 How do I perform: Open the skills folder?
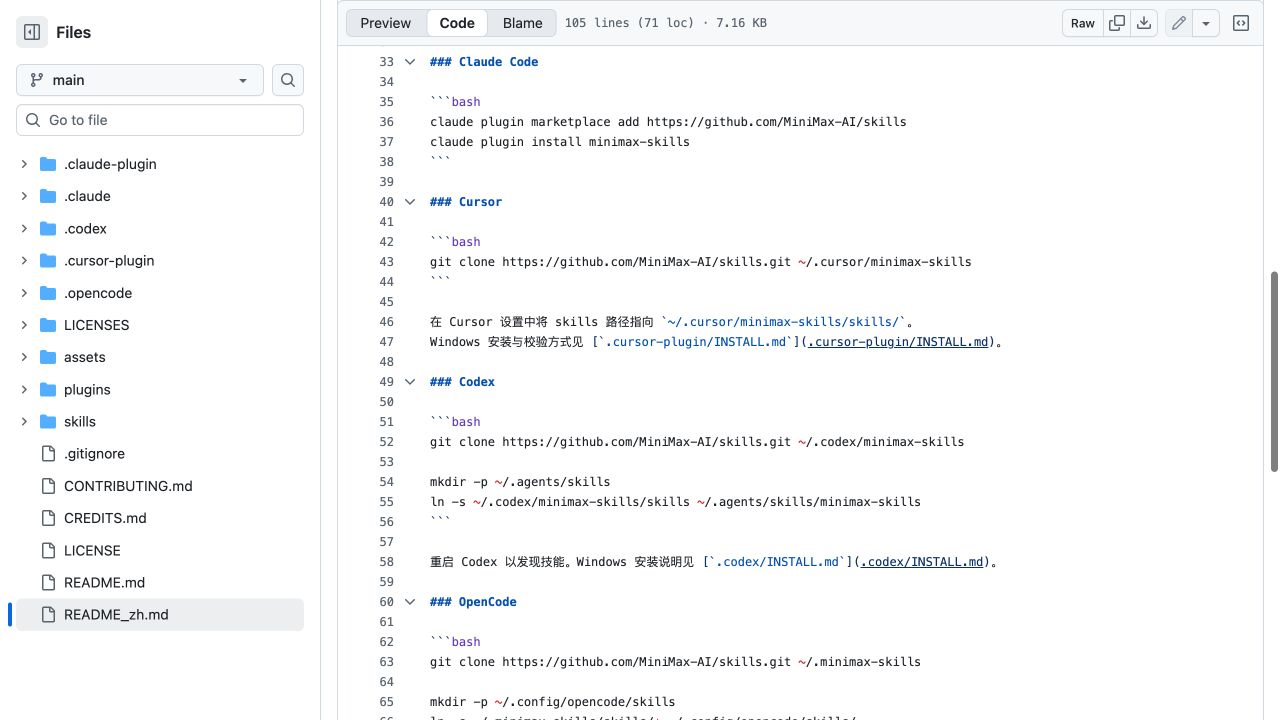(80, 421)
